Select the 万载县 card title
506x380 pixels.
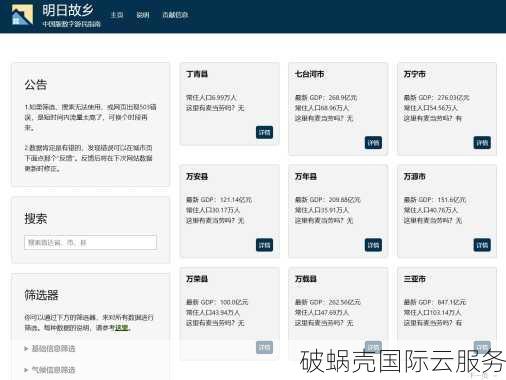click(x=306, y=279)
